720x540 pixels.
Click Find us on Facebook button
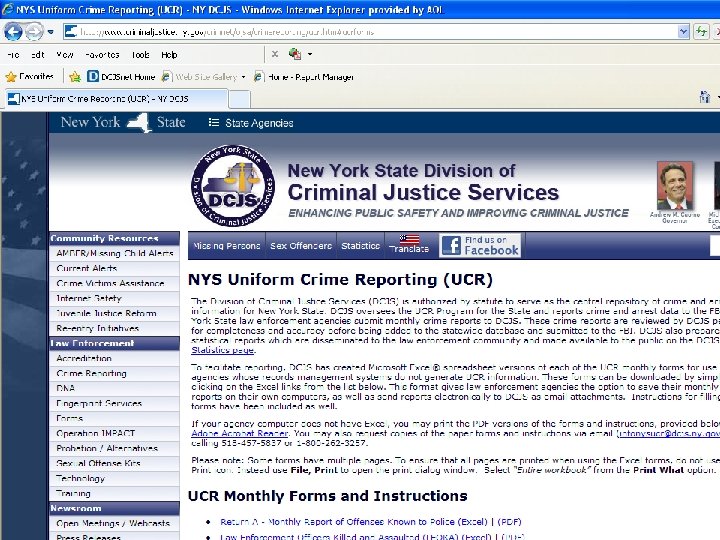pyautogui.click(x=480, y=246)
